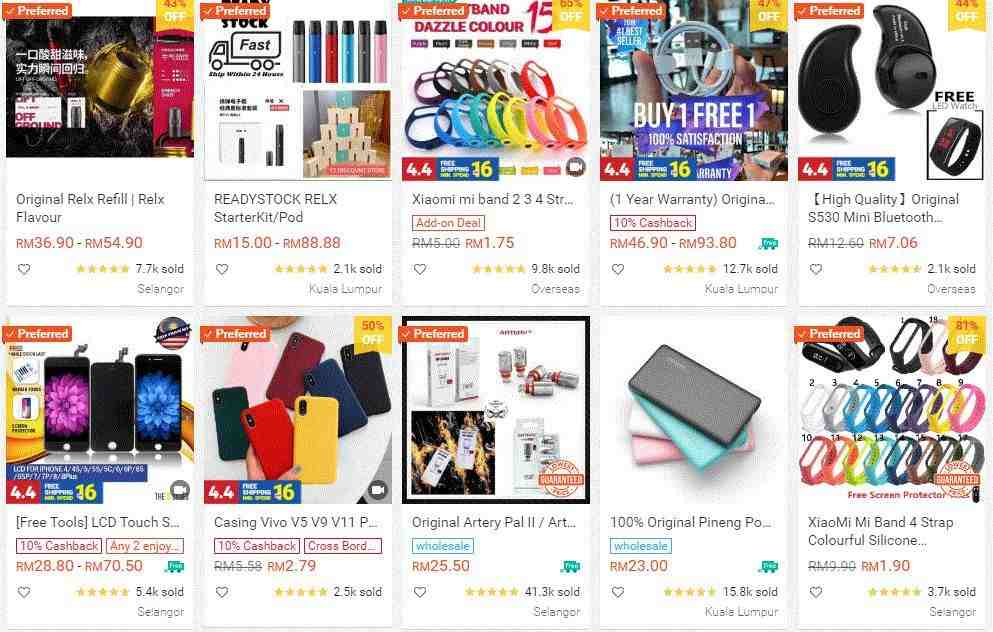The height and width of the screenshot is (632, 993).
Task: Click 10% Cashback tag on 1 Year Warranty item
Action: (653, 223)
